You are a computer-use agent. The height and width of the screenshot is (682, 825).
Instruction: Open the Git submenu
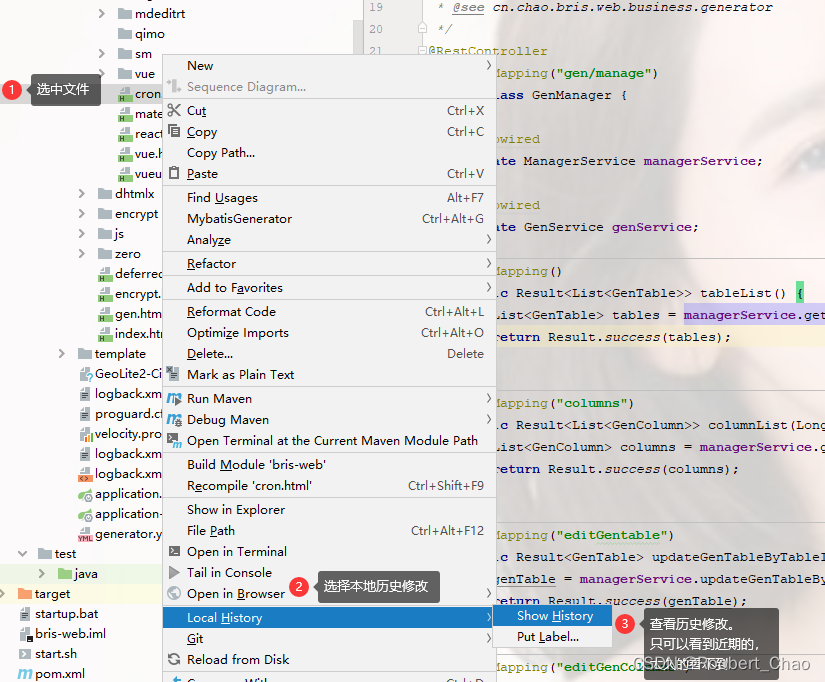click(x=329, y=639)
